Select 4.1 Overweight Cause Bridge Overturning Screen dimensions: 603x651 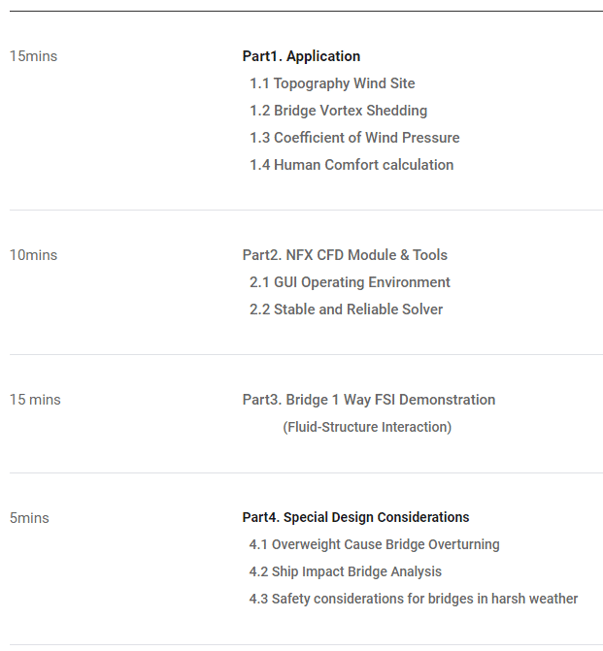(x=374, y=545)
